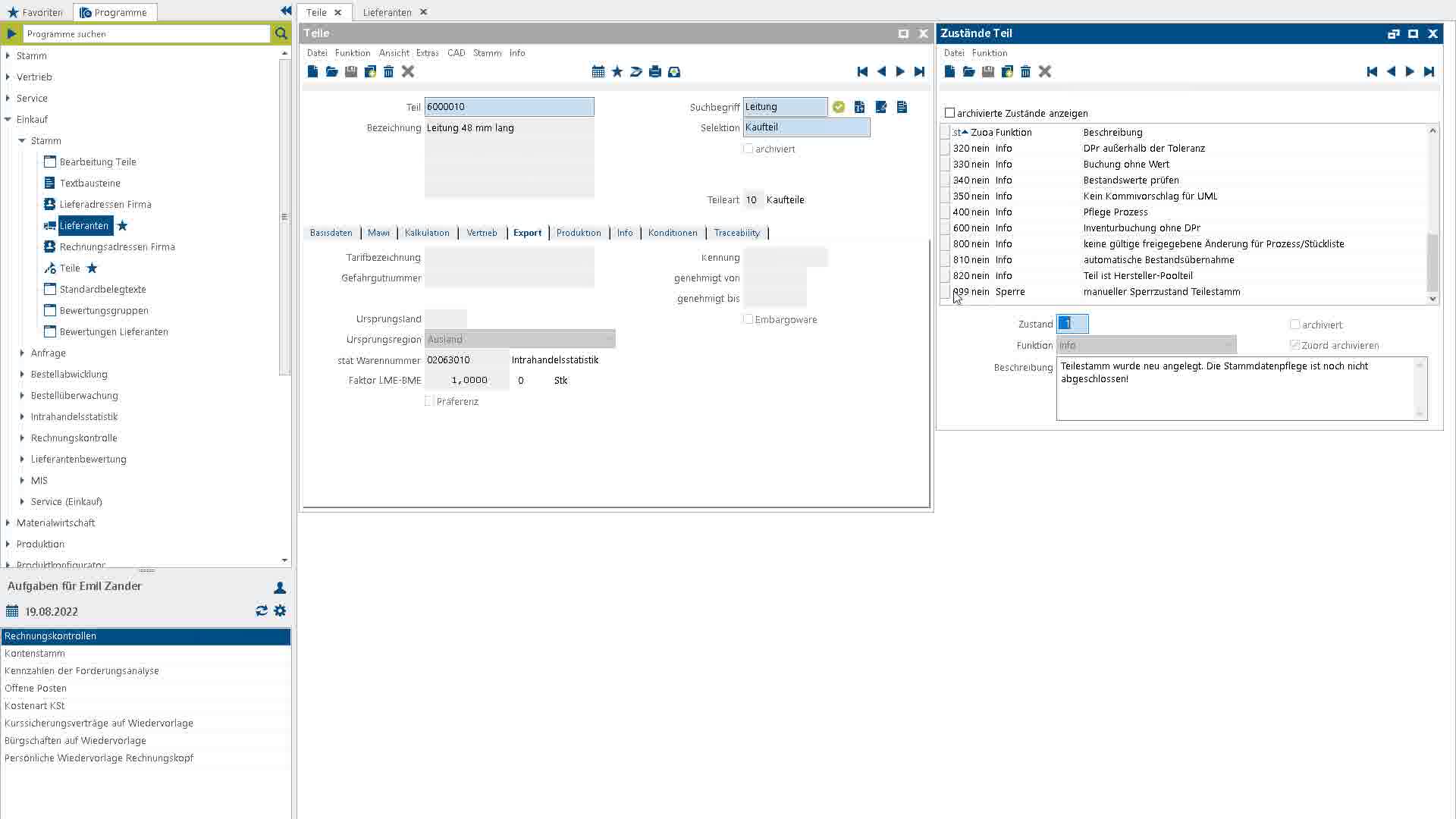The height and width of the screenshot is (819, 1456).
Task: Click the green checkmark icon next to Suchbegriff
Action: coord(839,107)
